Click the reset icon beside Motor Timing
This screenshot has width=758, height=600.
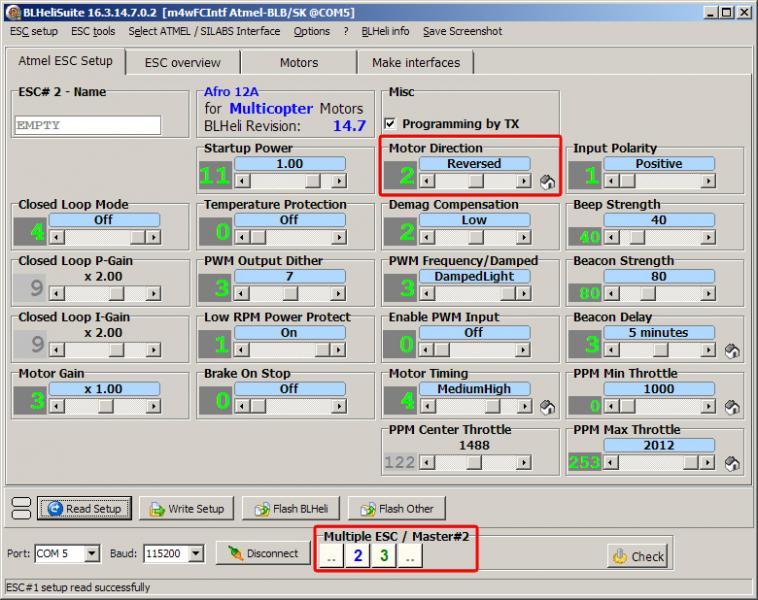[547, 407]
